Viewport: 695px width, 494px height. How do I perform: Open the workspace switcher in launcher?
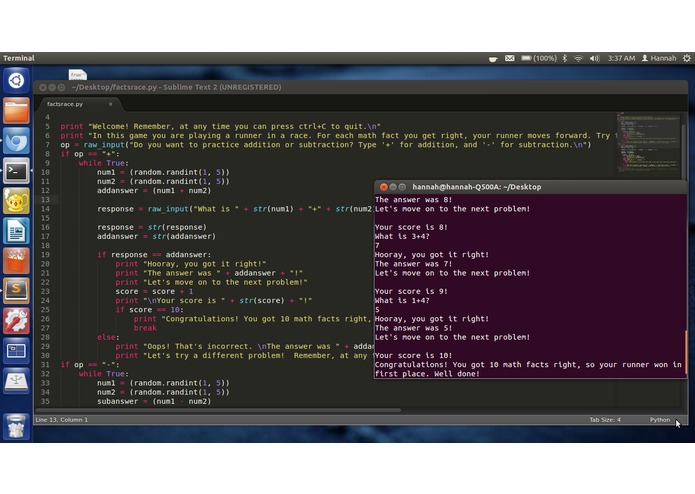point(16,351)
